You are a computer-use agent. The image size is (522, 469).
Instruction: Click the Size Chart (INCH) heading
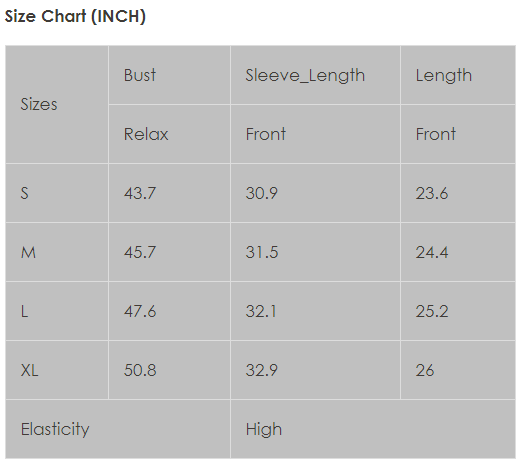point(75,16)
